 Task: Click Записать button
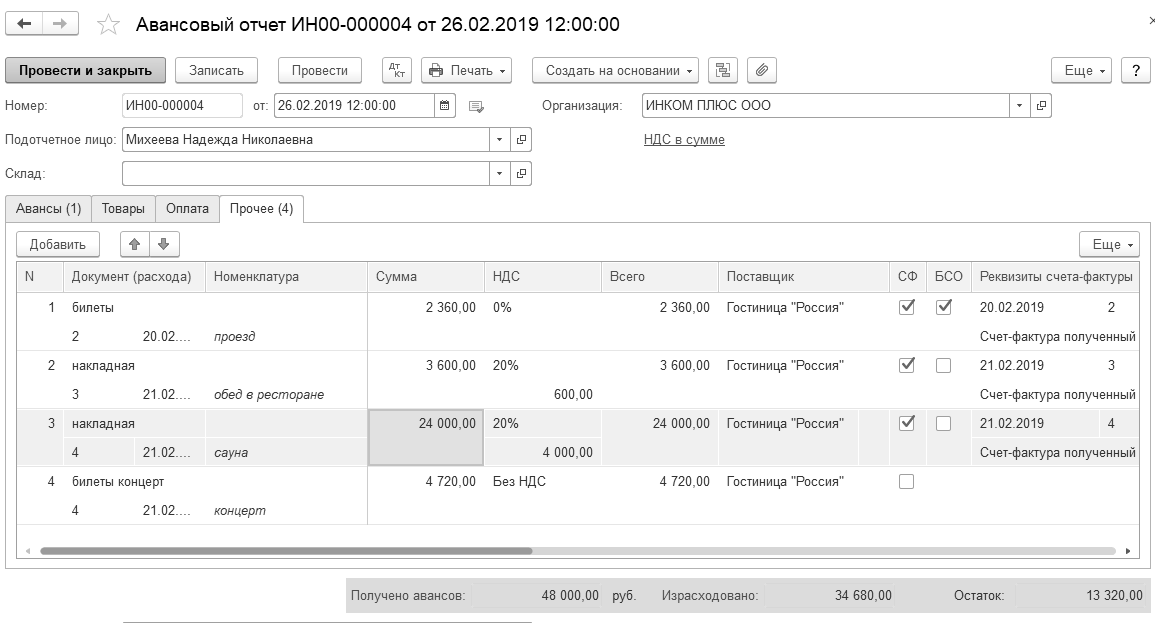pyautogui.click(x=216, y=71)
